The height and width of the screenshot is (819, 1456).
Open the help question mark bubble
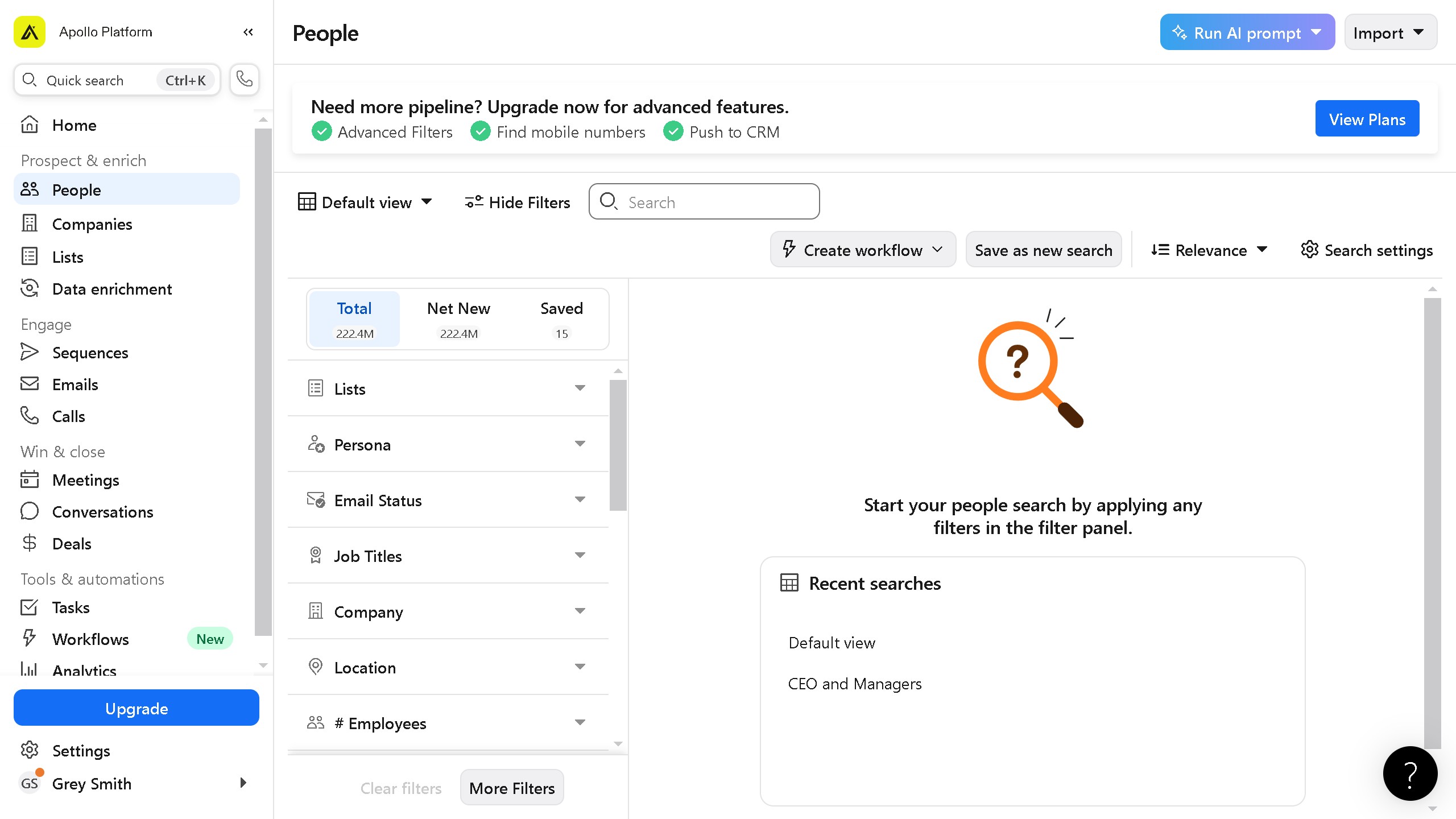point(1409,773)
